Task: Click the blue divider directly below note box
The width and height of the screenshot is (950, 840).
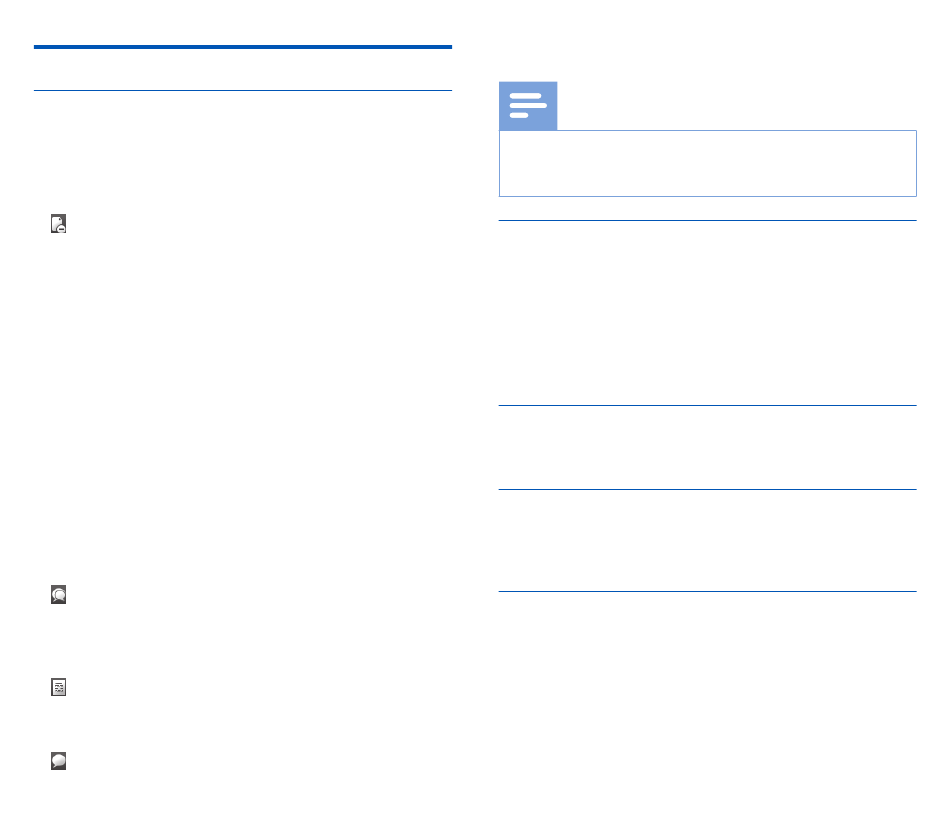Action: pos(707,221)
